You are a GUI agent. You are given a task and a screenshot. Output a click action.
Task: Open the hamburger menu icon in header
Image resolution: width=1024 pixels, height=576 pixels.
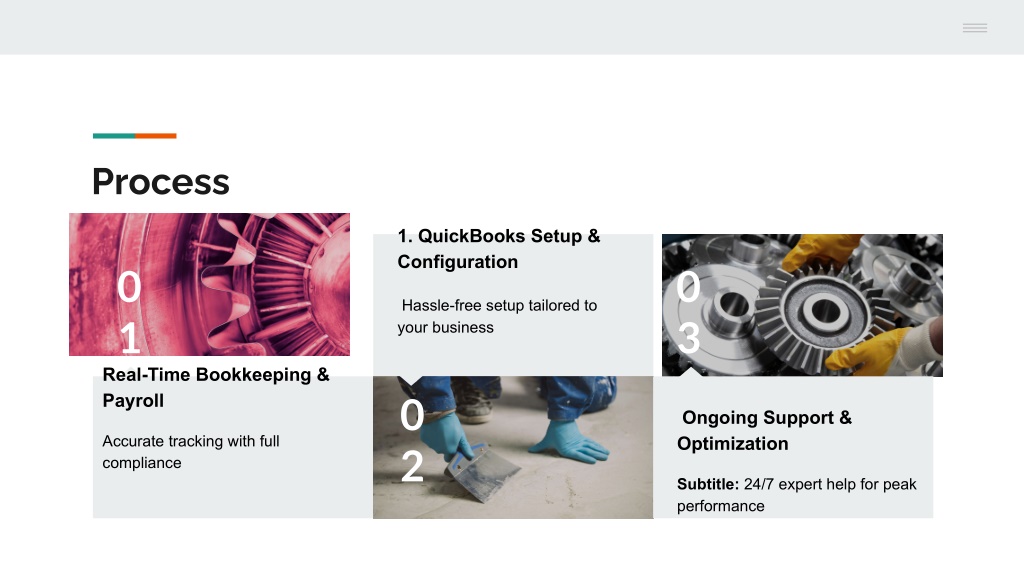click(974, 27)
